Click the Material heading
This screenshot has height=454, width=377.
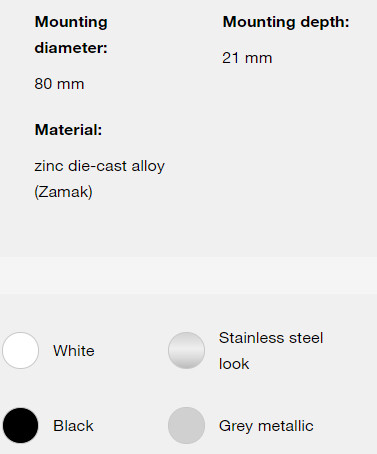click(68, 130)
